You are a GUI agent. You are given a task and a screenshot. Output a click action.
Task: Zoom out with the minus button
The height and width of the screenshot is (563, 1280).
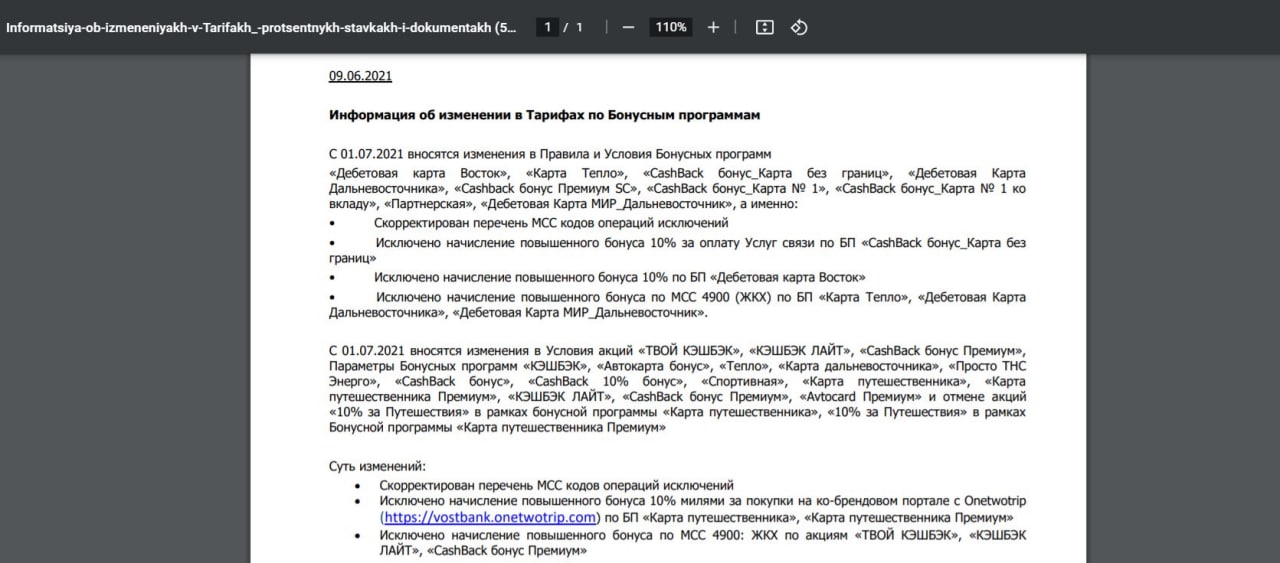click(x=628, y=27)
